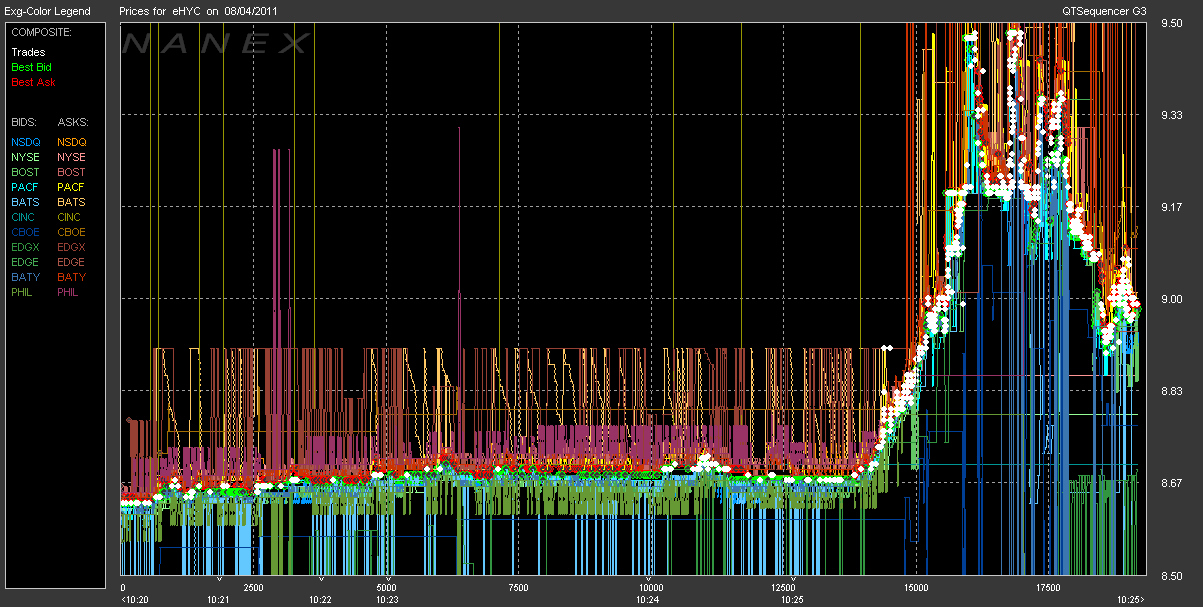
Task: Click the 9.00 price axis label
Action: [x=1172, y=299]
